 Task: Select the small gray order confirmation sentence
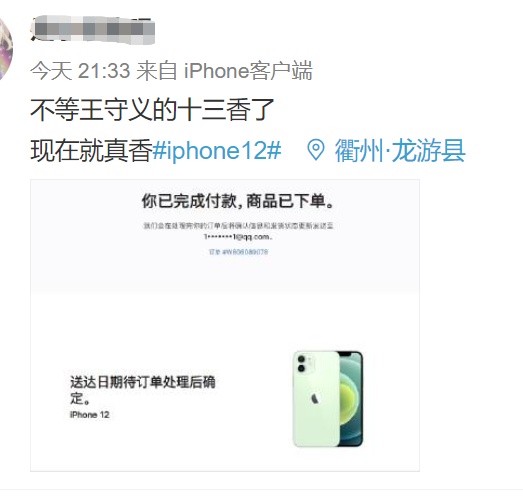238,226
